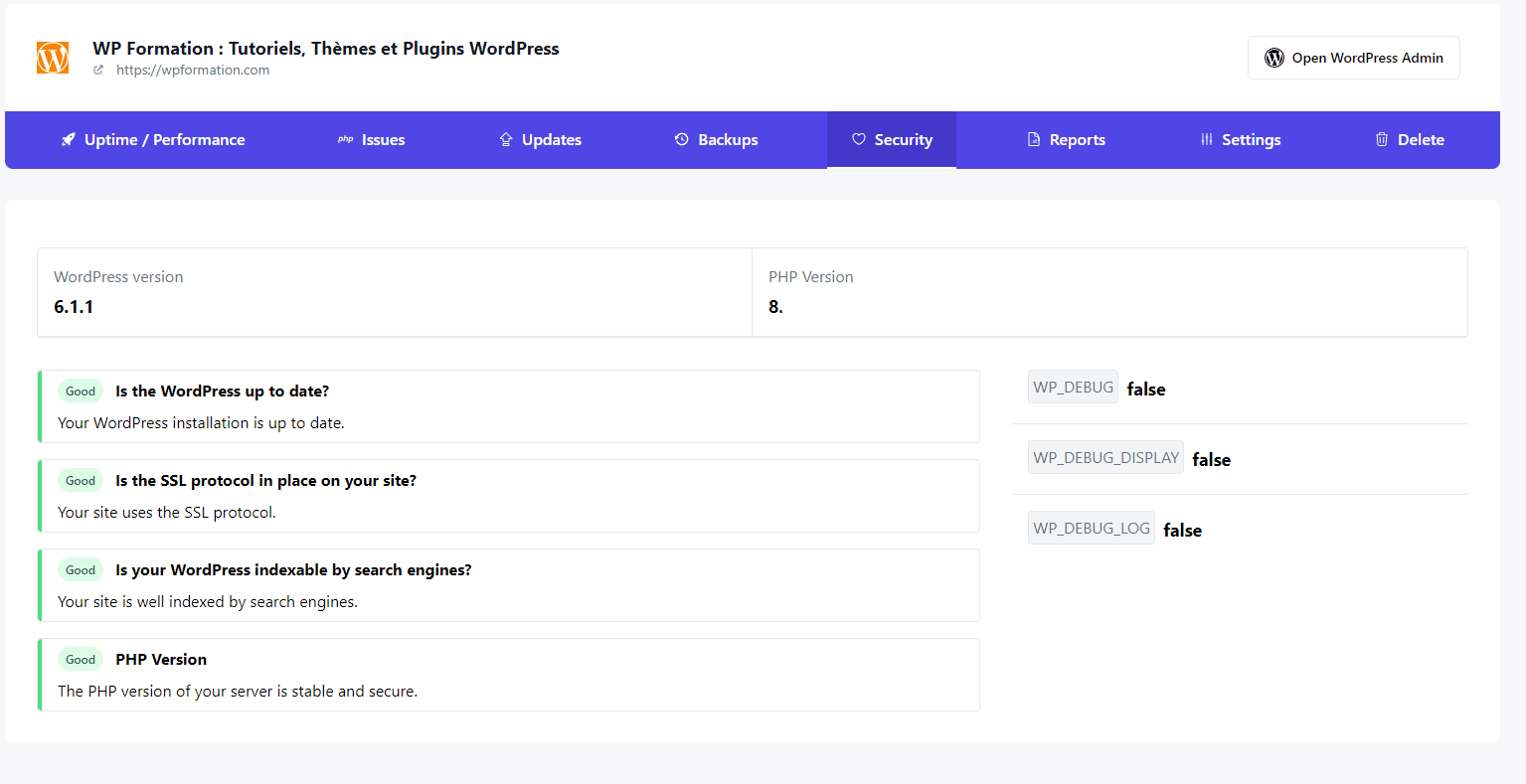Screen dimensions: 1526x784
Task: Open the https://wpformation.com link
Action: click(x=193, y=70)
